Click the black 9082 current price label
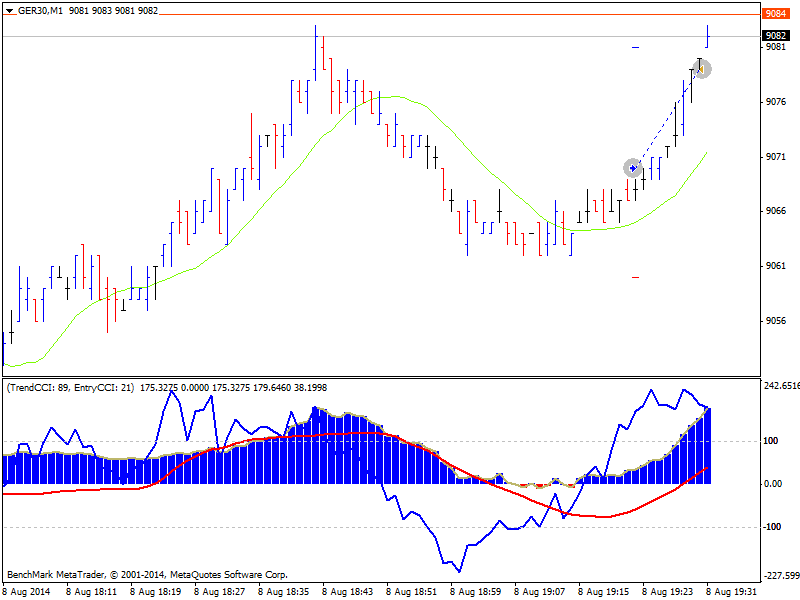 (x=776, y=35)
